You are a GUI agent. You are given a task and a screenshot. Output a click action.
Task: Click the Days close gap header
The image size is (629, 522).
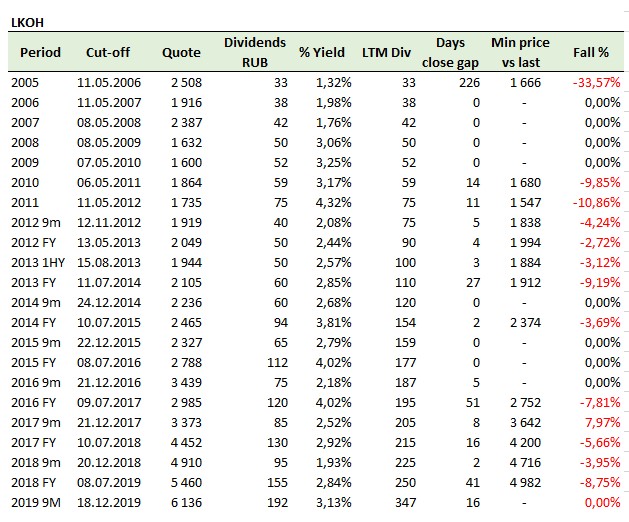click(x=450, y=53)
